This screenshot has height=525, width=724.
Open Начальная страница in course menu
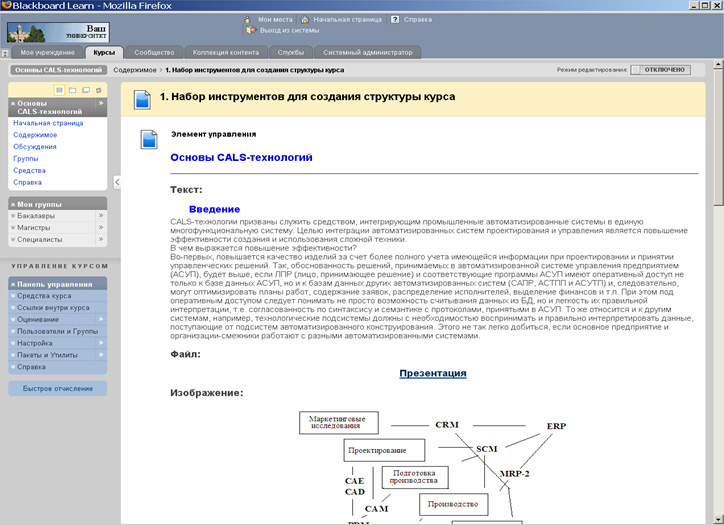point(48,123)
